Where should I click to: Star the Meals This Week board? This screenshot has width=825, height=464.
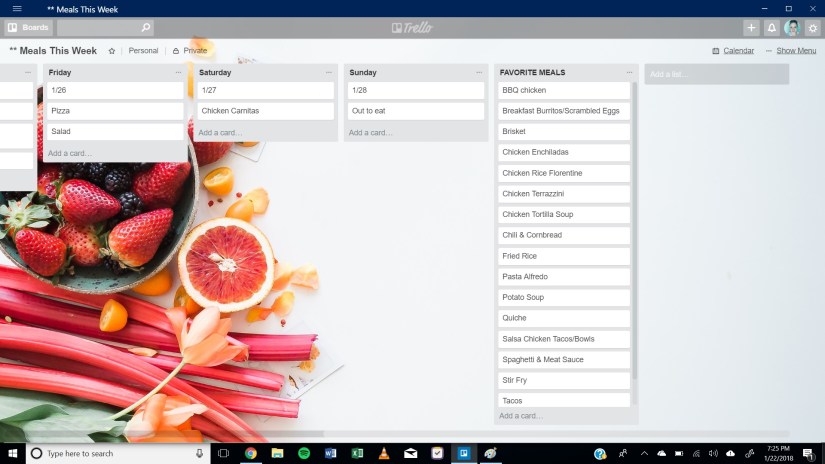coord(112,51)
